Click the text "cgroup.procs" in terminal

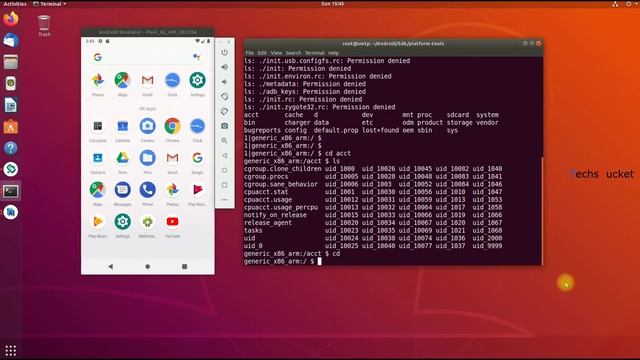pyautogui.click(x=266, y=176)
